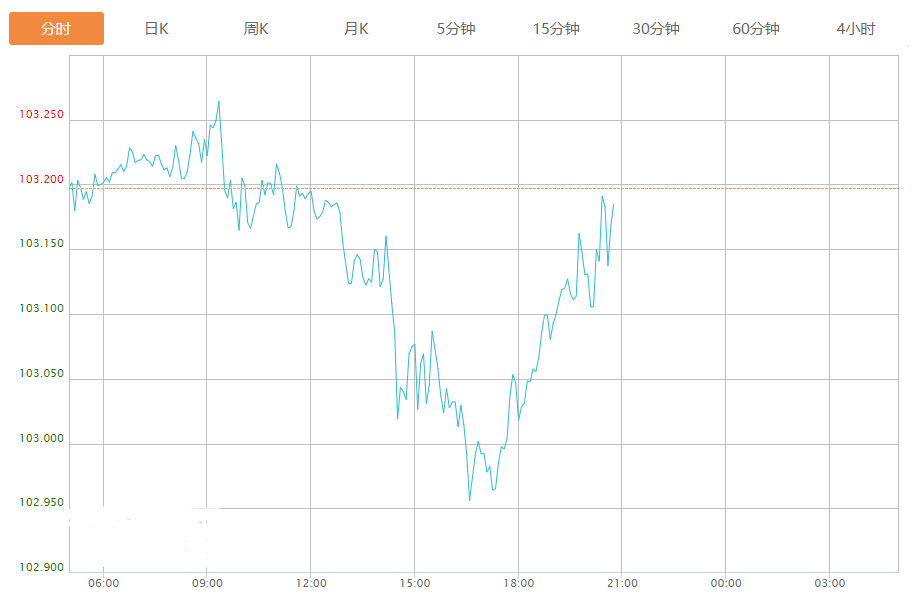Click the 15:00 time axis label
Screen dimensions: 913x595
pos(414,584)
